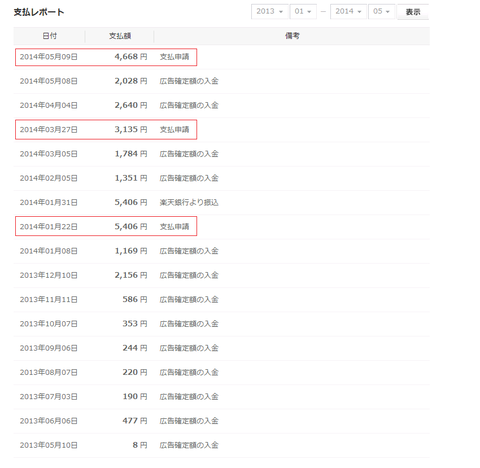Click the 表示 button
Image resolution: width=480 pixels, height=468 pixels.
click(413, 12)
